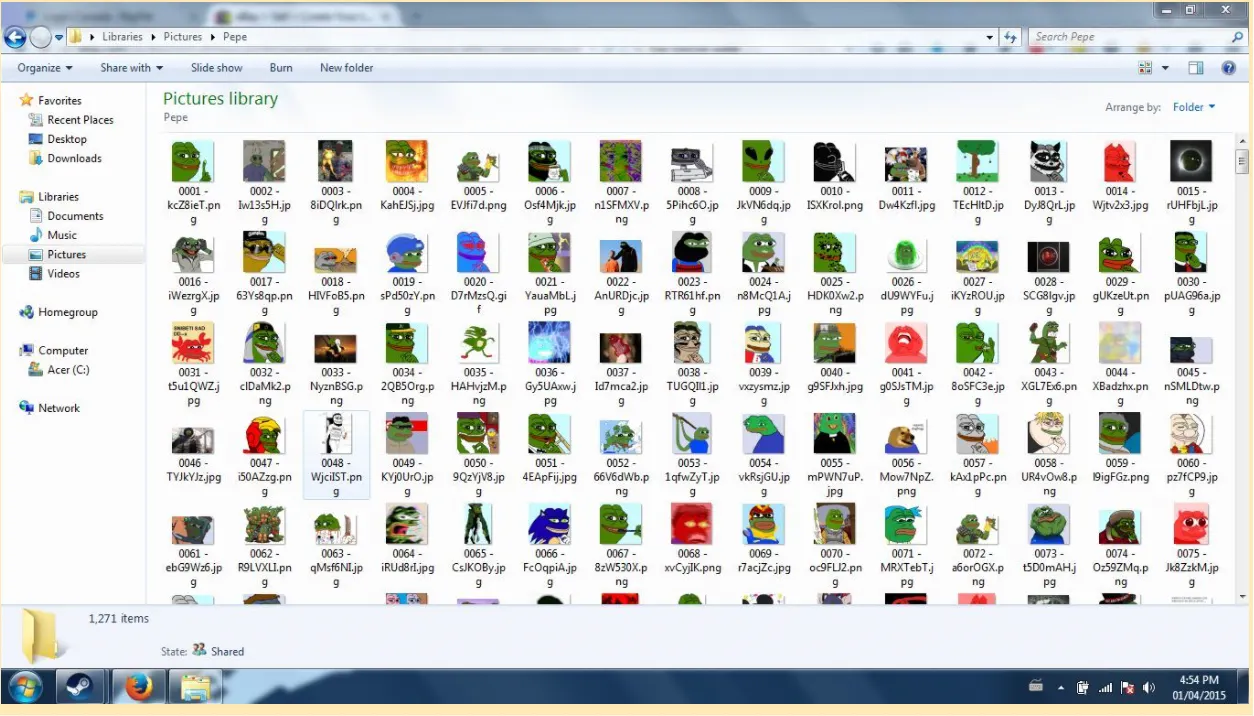
Task: Launch Firefox from the taskbar
Action: pyautogui.click(x=138, y=688)
